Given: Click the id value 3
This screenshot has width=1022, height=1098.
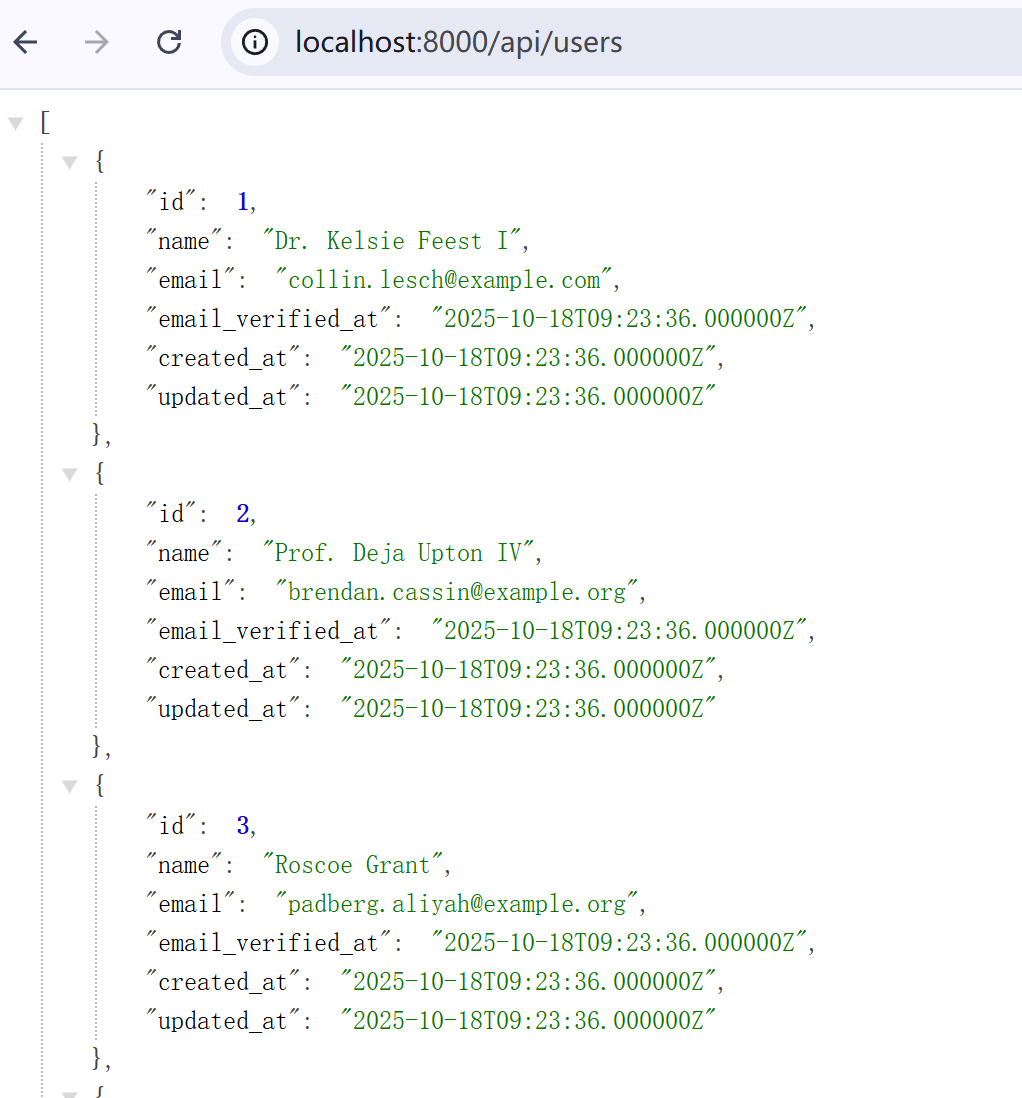Looking at the screenshot, I should click(x=242, y=826).
